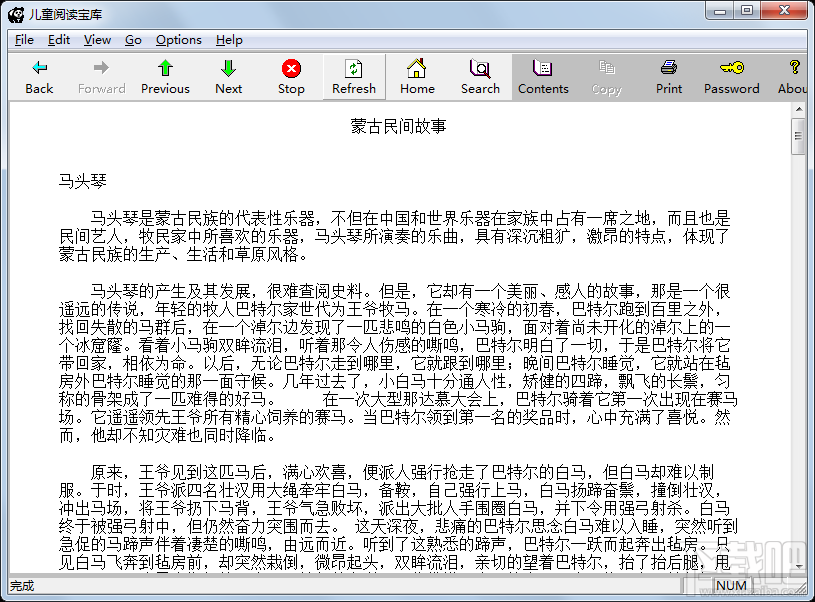Open the Search tool icon
Image resolution: width=815 pixels, height=602 pixels.
480,68
